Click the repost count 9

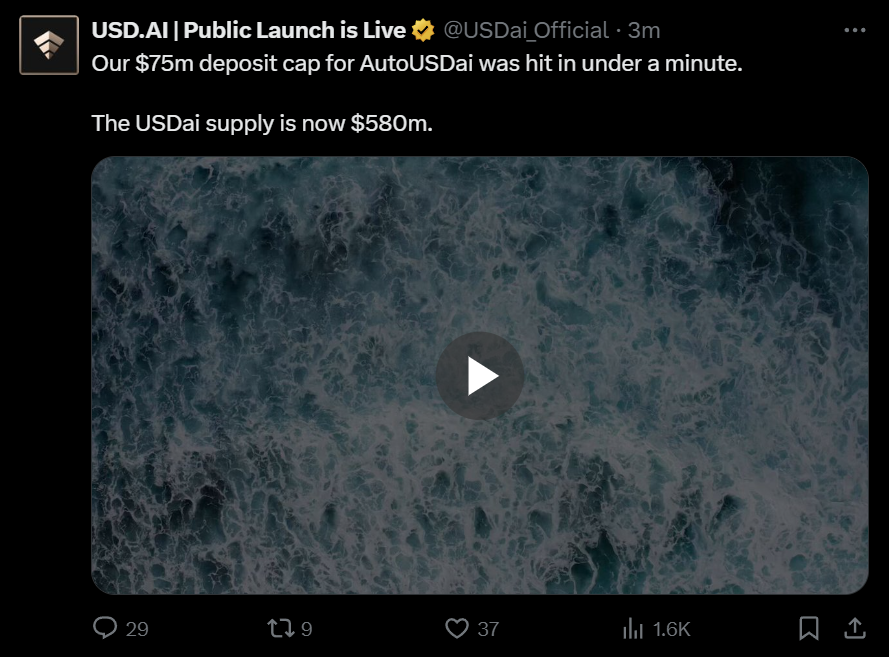click(306, 629)
